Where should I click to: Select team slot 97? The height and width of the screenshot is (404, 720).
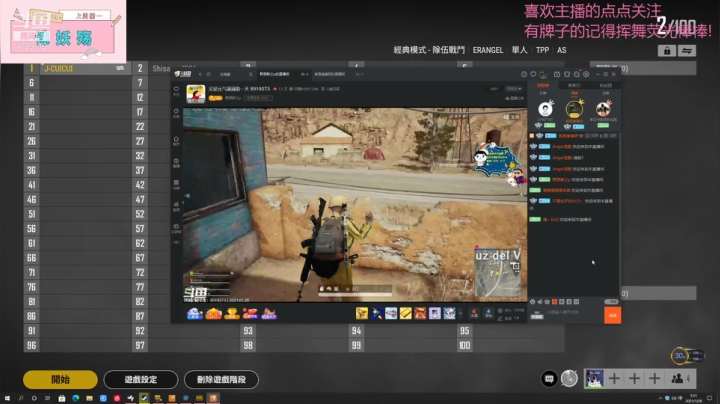(185, 345)
